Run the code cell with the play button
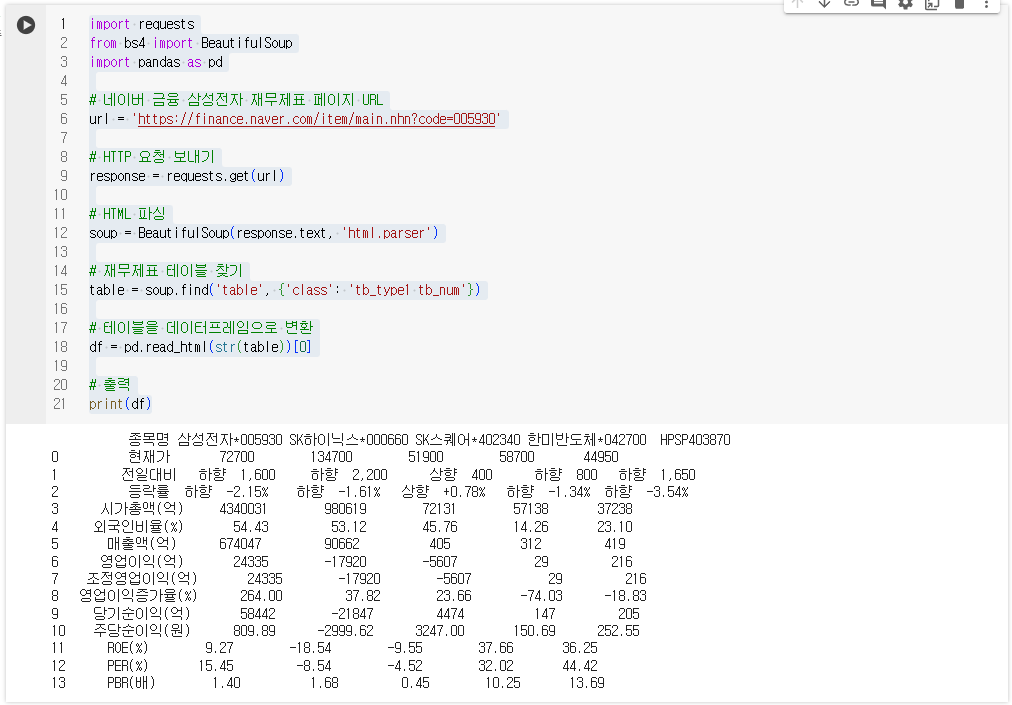The image size is (1012, 705). coord(26,25)
